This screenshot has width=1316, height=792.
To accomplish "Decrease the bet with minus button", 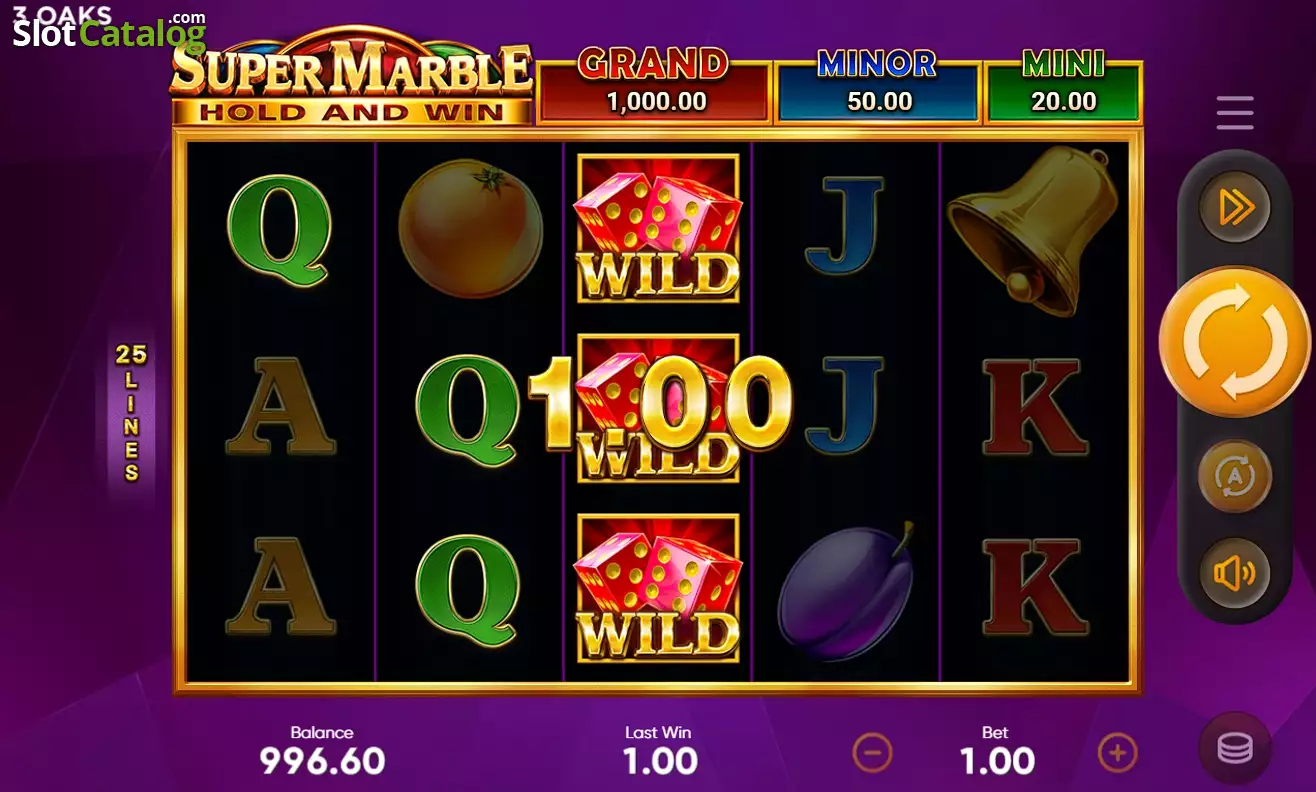I will click(872, 752).
